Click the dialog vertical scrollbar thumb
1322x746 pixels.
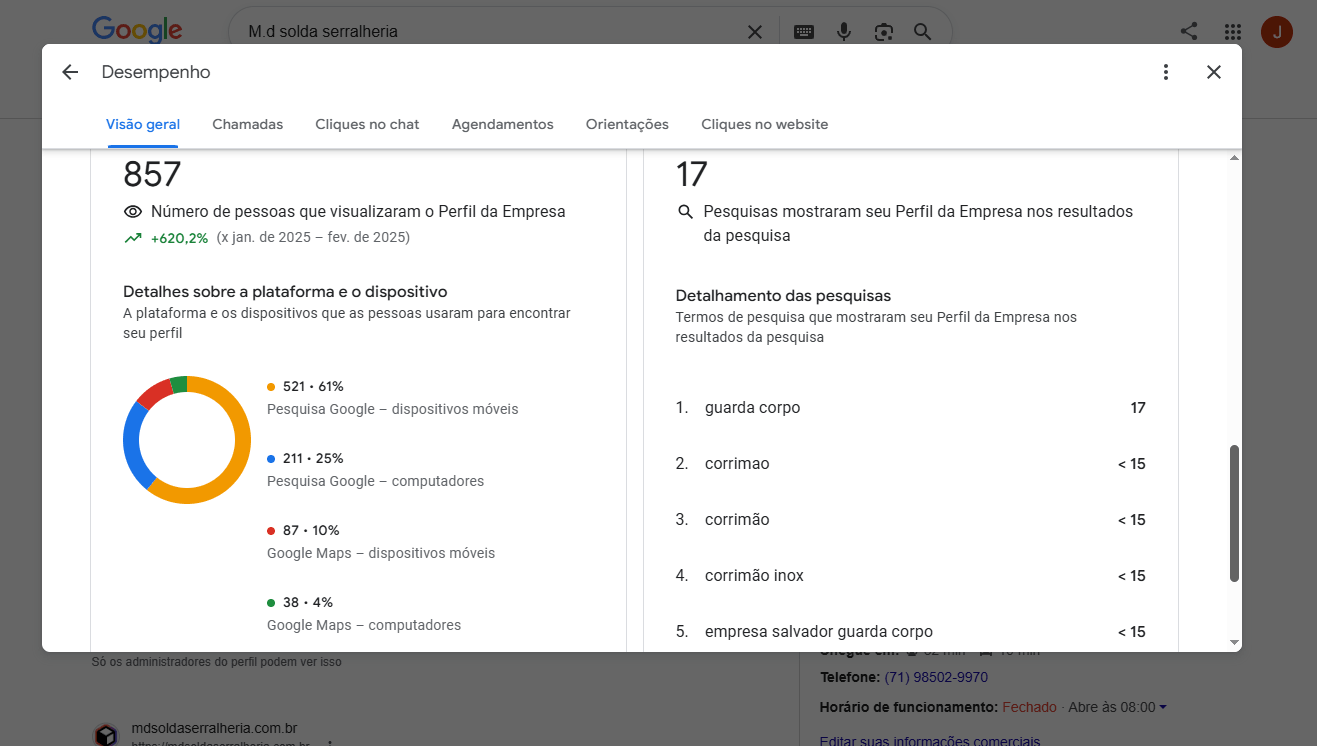pyautogui.click(x=1234, y=512)
